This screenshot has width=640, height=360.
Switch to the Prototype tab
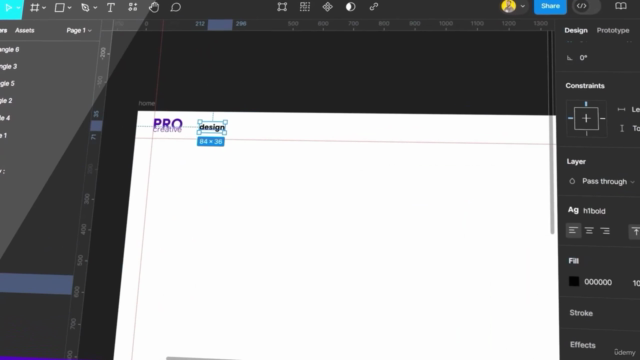[x=613, y=30]
